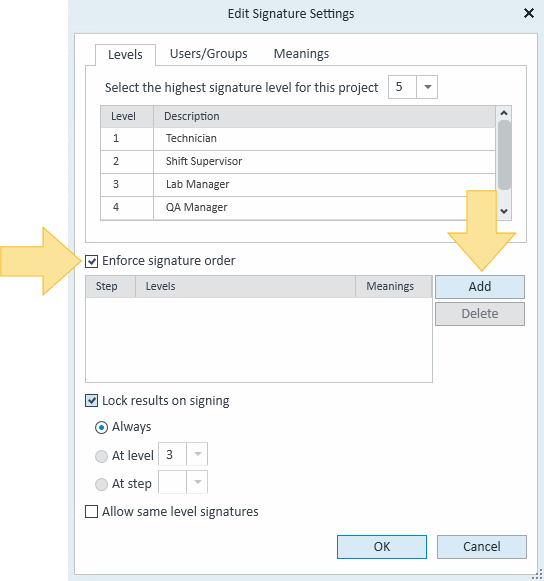Click the Add button for signature steps

point(480,287)
